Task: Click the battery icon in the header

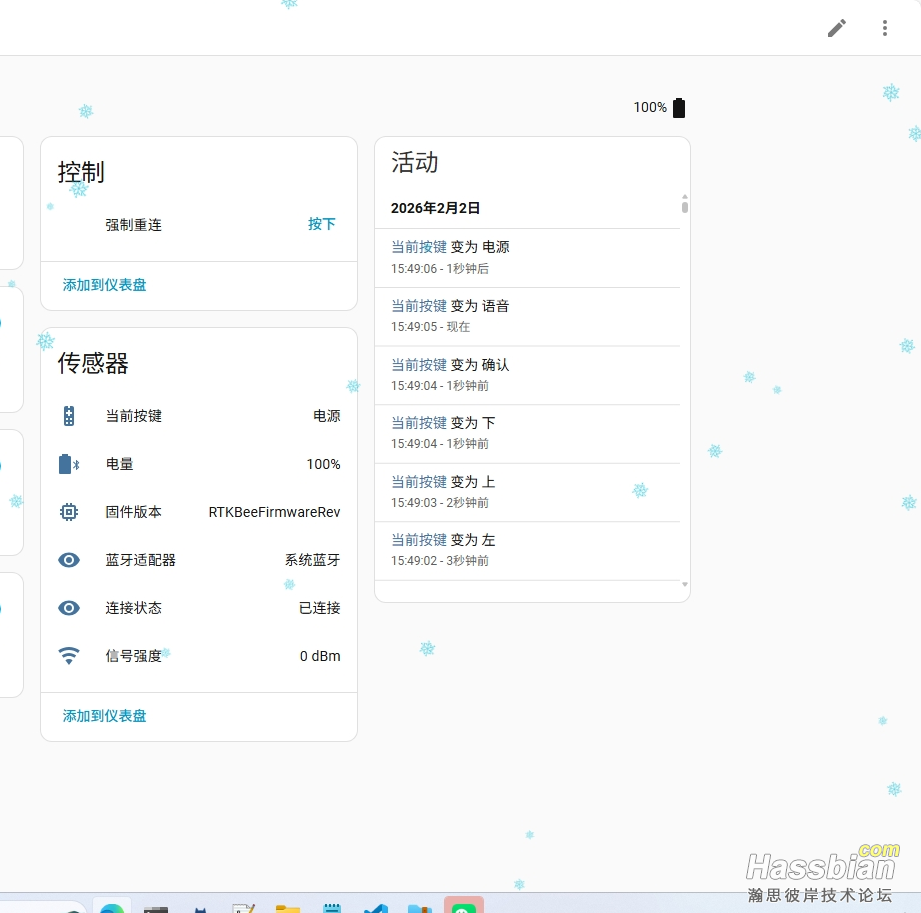Action: [x=679, y=108]
